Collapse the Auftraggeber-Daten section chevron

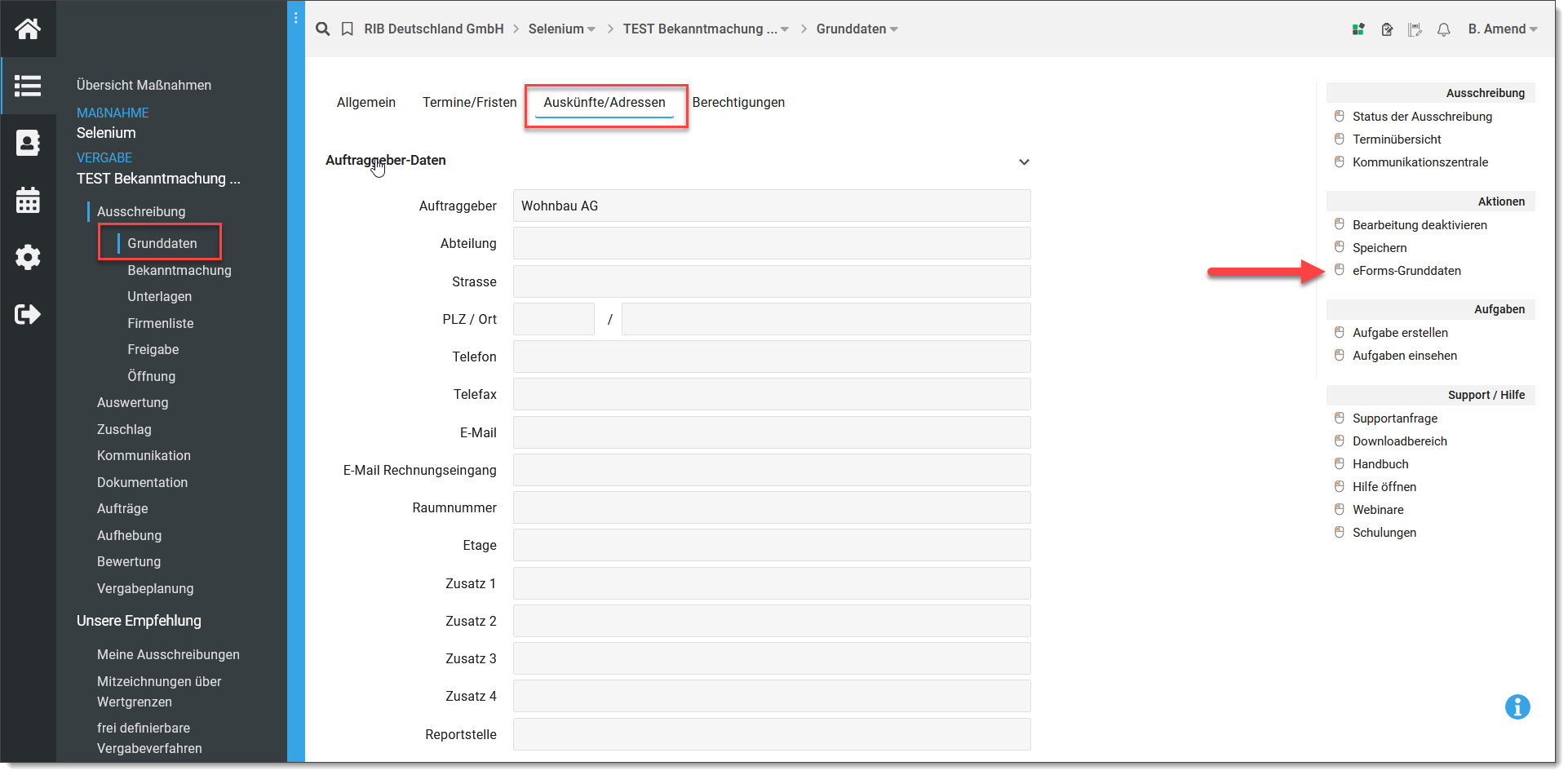1024,162
